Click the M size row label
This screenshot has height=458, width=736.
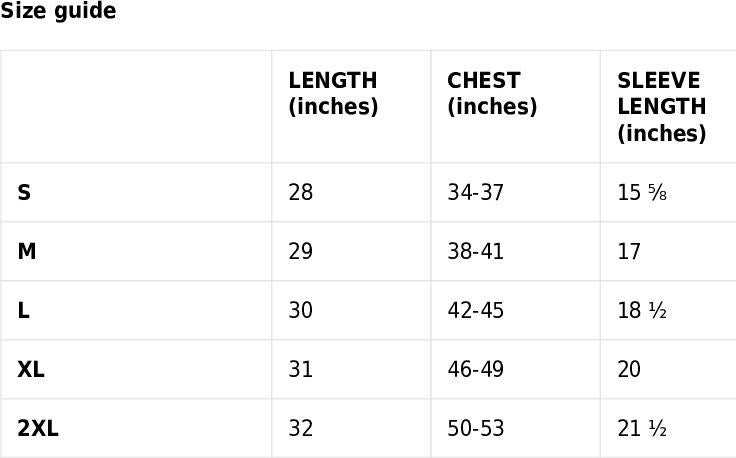(x=27, y=252)
